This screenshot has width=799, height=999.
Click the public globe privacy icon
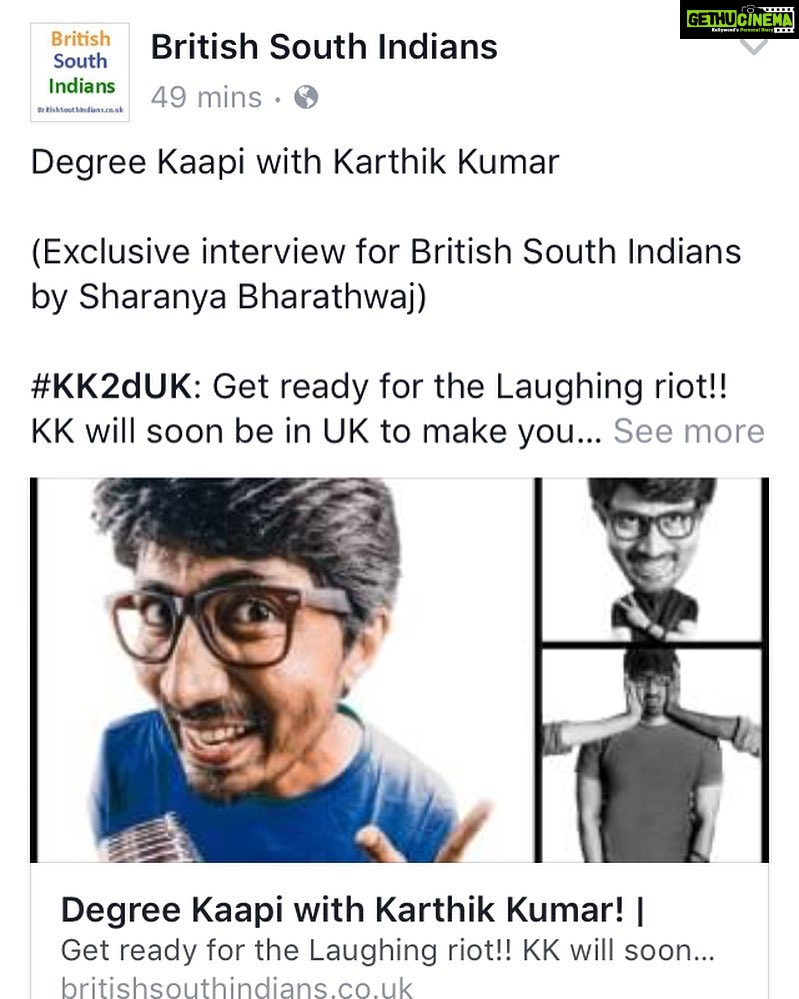[x=306, y=97]
